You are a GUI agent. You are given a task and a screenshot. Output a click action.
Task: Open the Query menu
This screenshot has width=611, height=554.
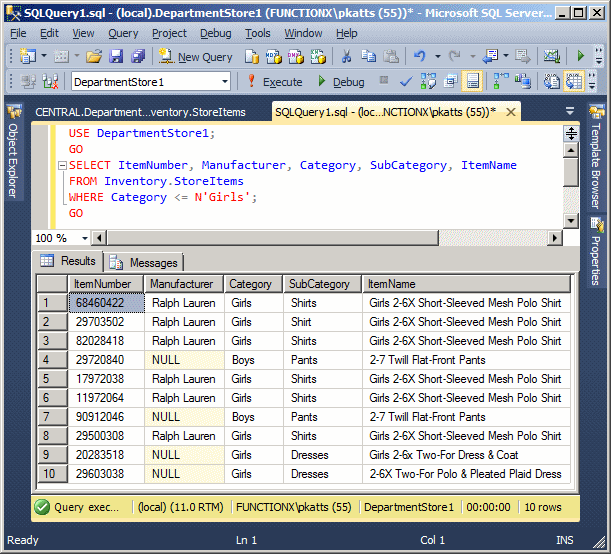[123, 34]
